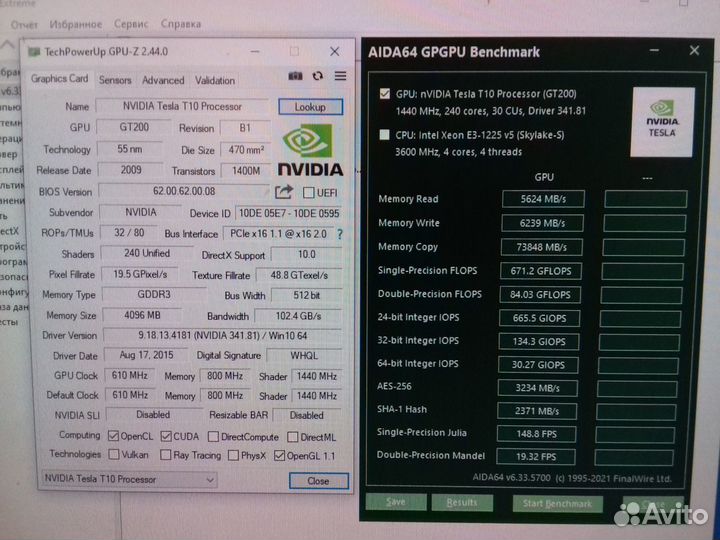Check the CPU Intel Xeon benchmark checkbox

click(x=384, y=135)
